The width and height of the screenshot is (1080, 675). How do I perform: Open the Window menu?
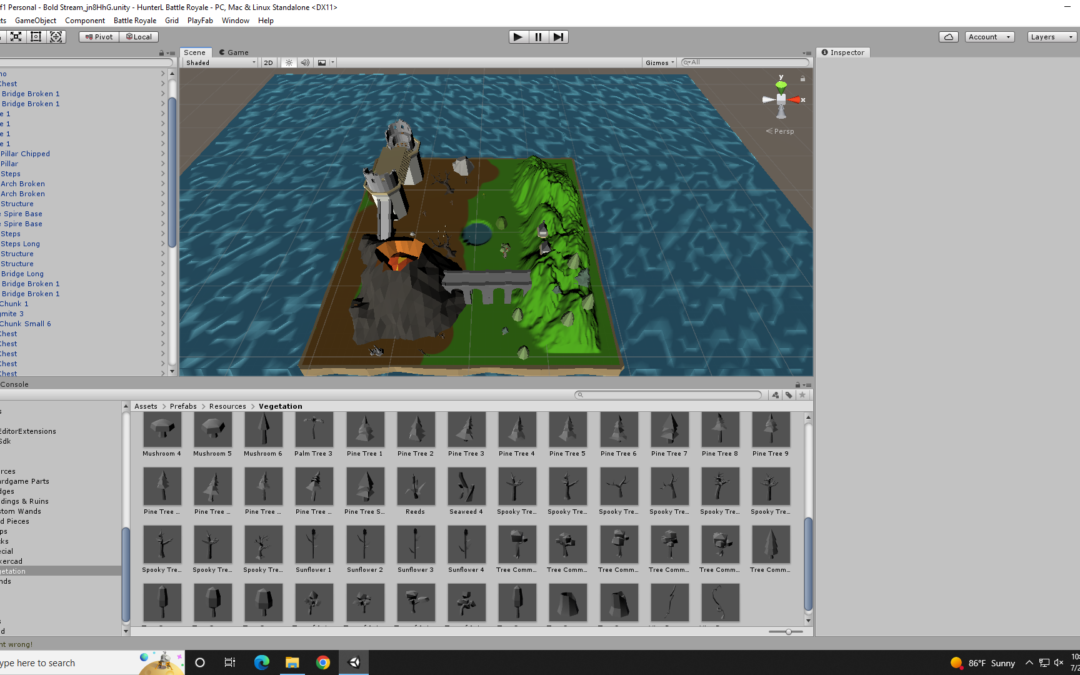tap(235, 21)
